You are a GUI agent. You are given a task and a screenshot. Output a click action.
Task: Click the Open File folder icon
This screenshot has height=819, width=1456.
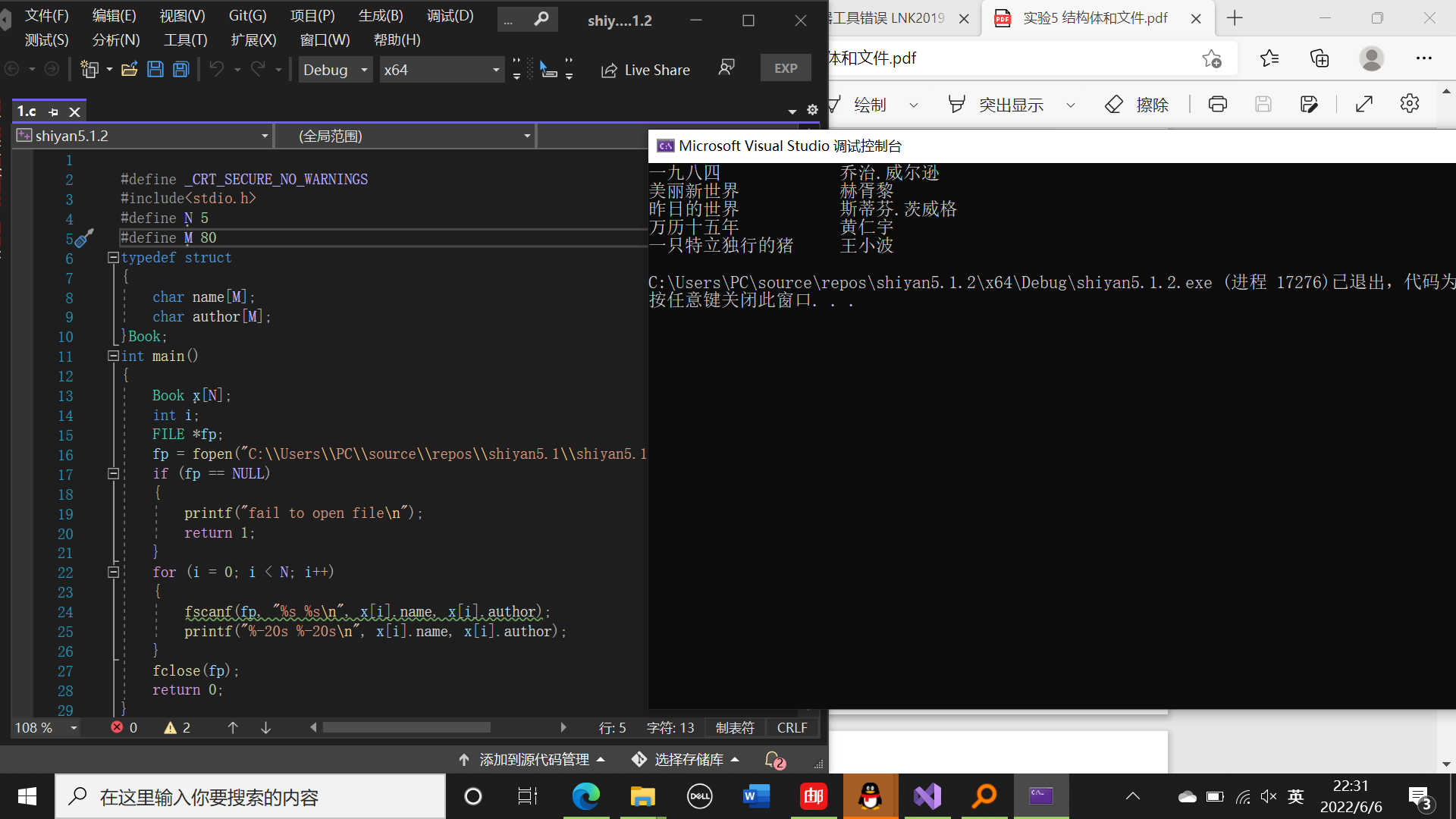click(x=130, y=70)
